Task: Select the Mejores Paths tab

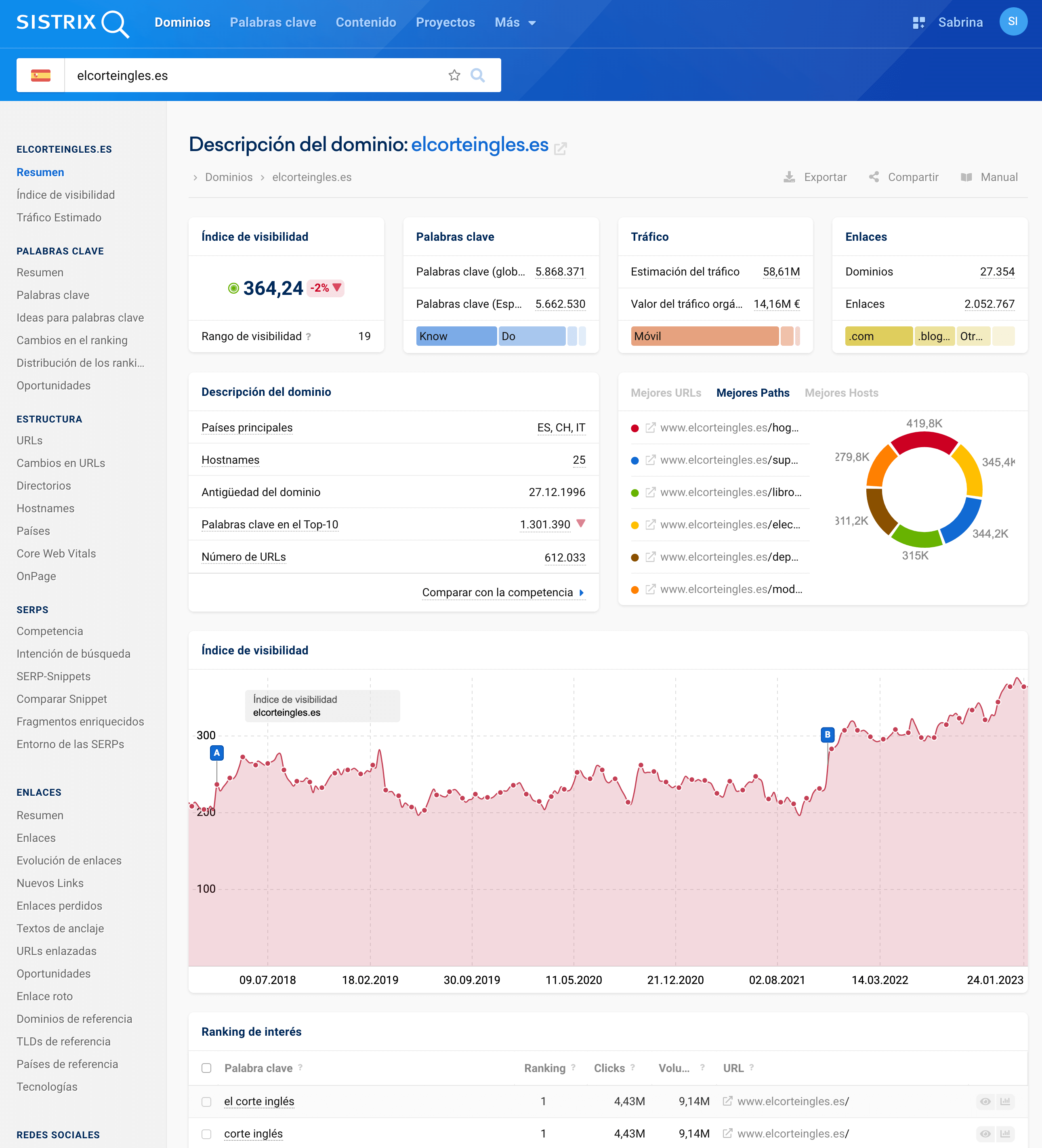Action: (753, 393)
